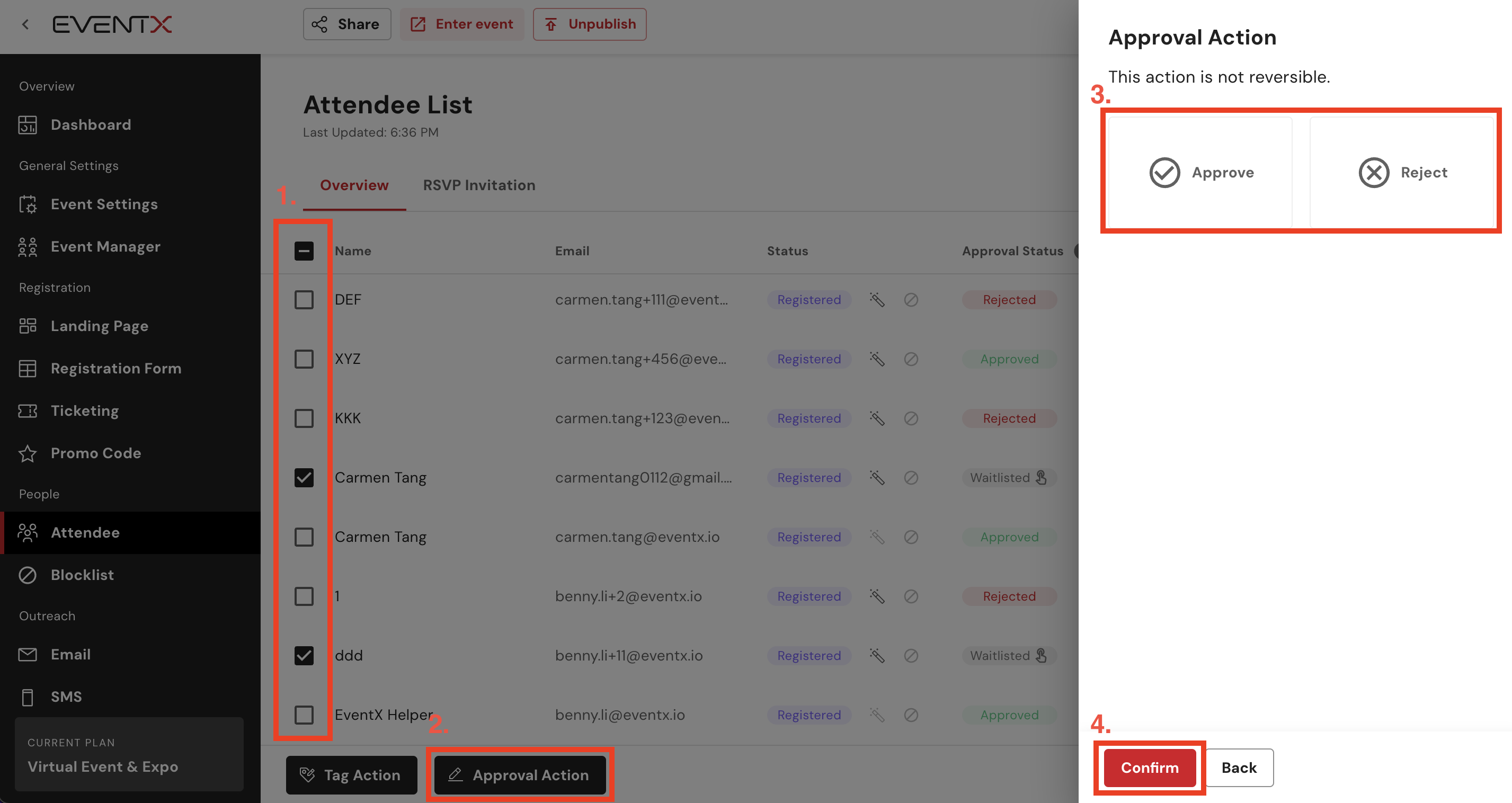Open SMS outreach in sidebar
Screen dimensions: 1512x803
[x=130, y=697]
